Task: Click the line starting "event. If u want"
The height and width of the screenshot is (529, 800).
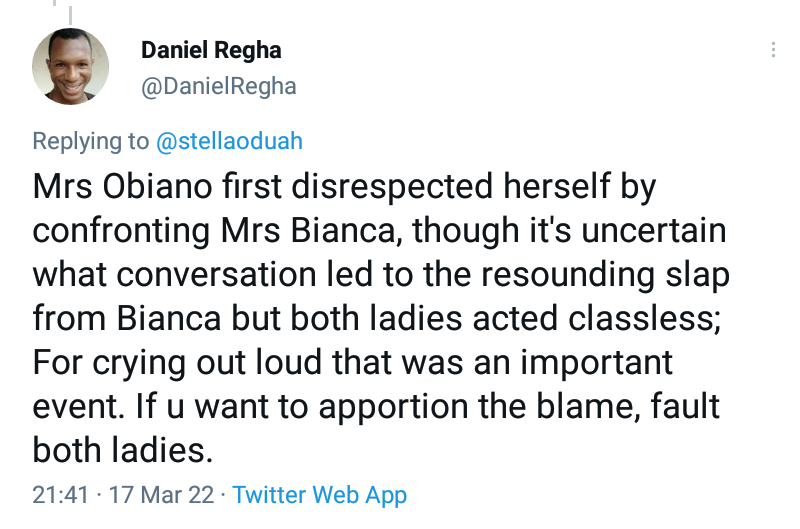Action: click(377, 406)
